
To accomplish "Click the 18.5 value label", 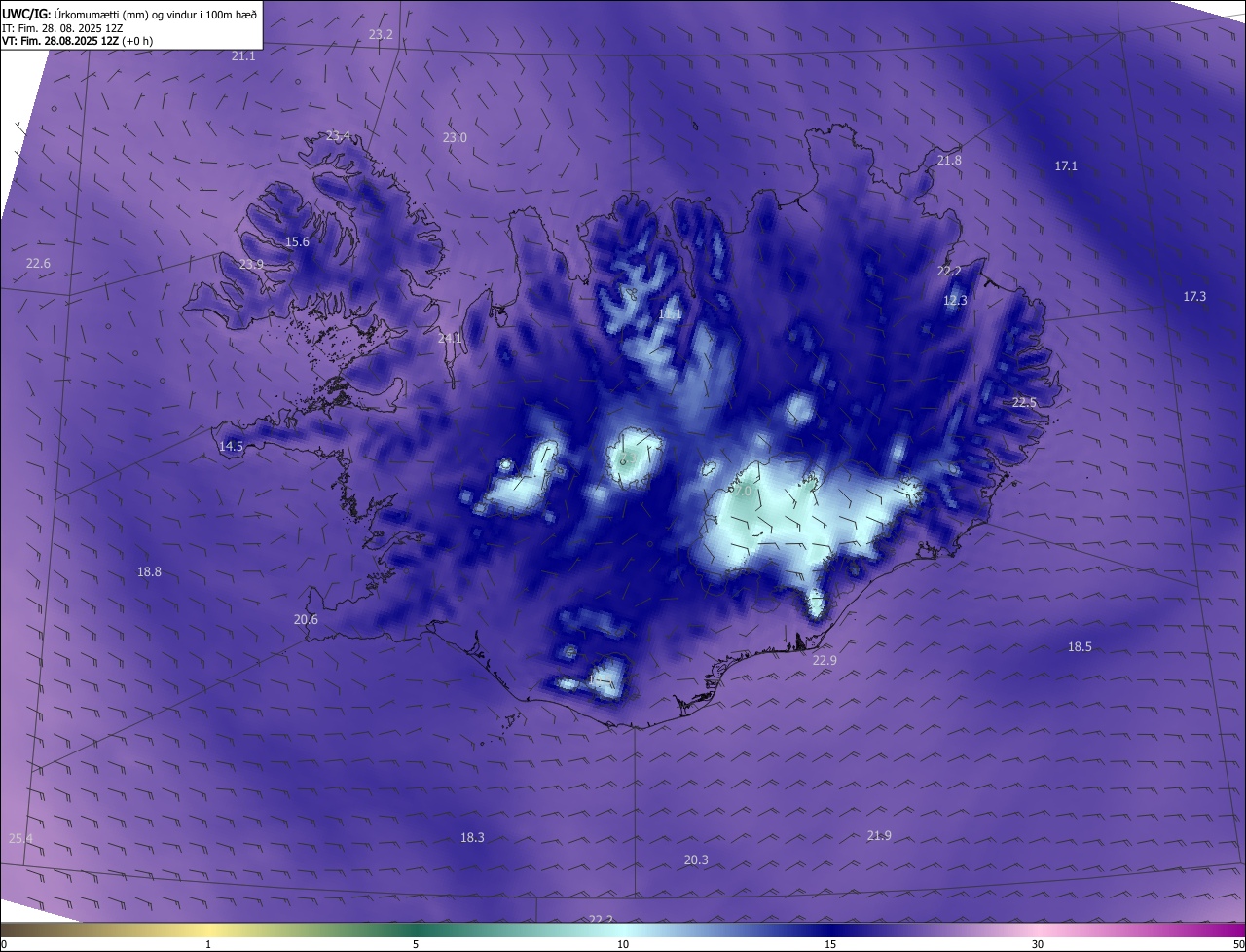I will pos(1080,647).
